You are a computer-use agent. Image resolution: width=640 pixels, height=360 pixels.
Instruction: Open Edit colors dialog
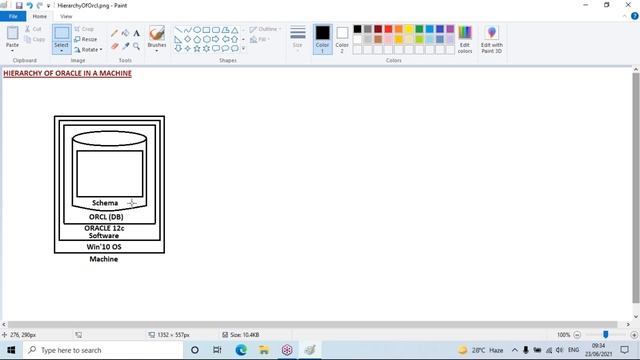point(465,39)
